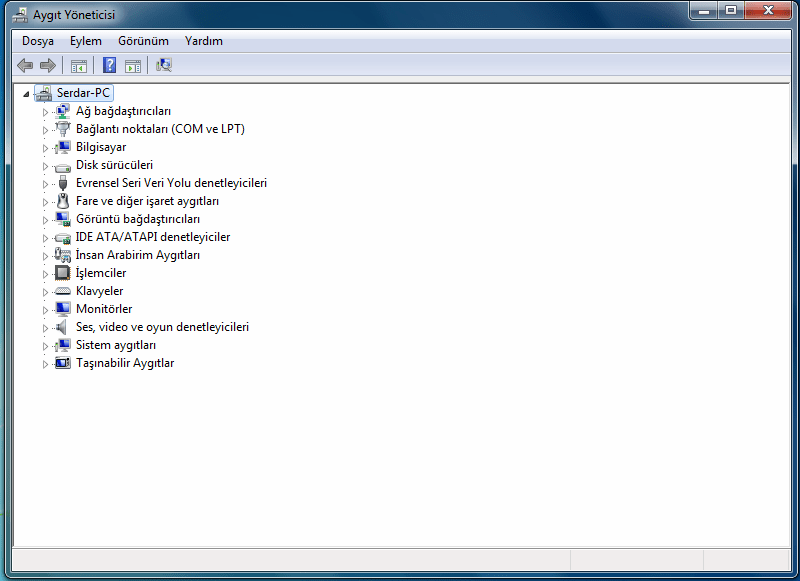Maximize the Aygıt Yöneticisi window
The height and width of the screenshot is (581, 800).
pyautogui.click(x=731, y=10)
